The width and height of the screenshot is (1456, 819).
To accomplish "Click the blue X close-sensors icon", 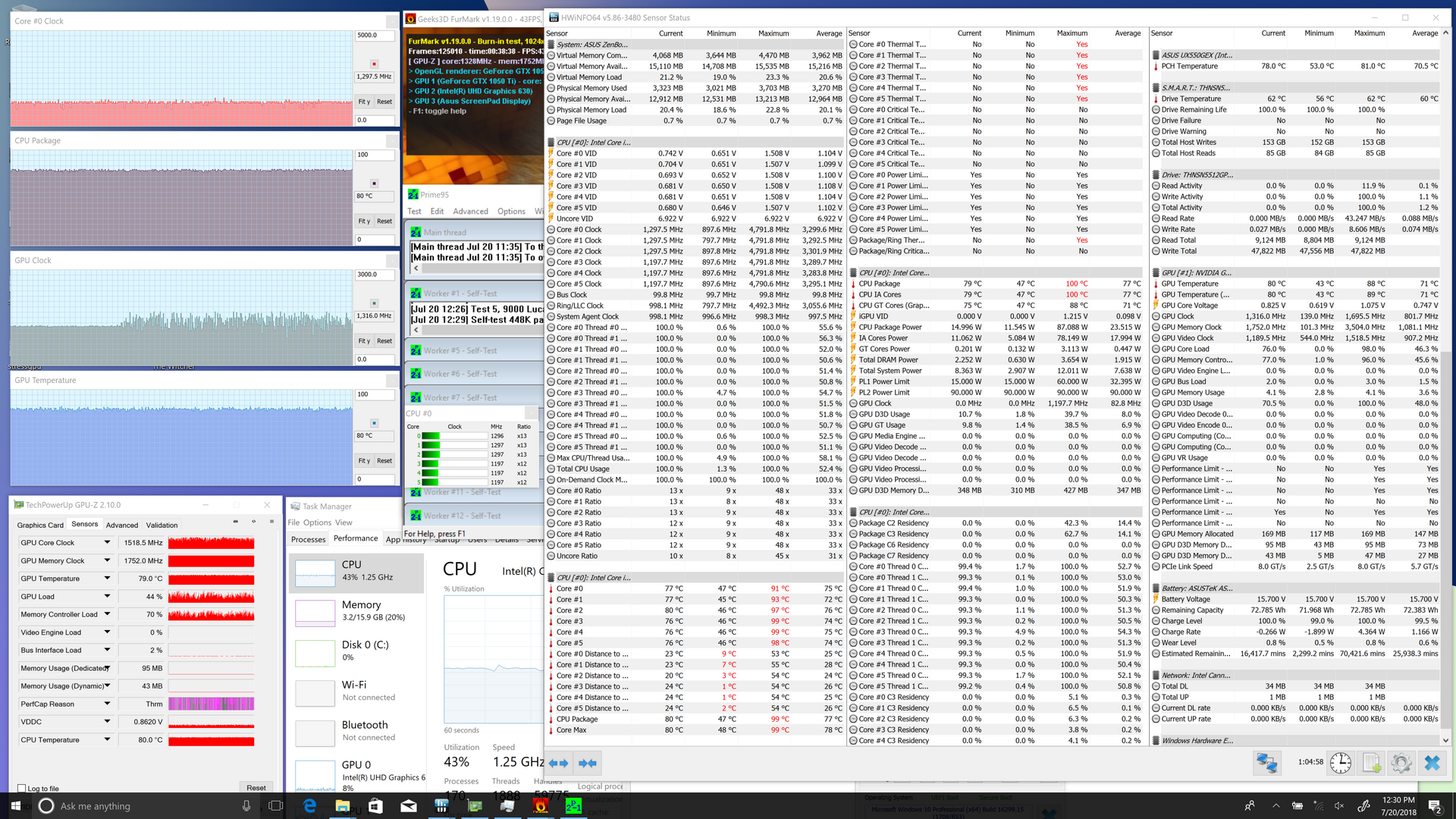I will (x=1432, y=763).
